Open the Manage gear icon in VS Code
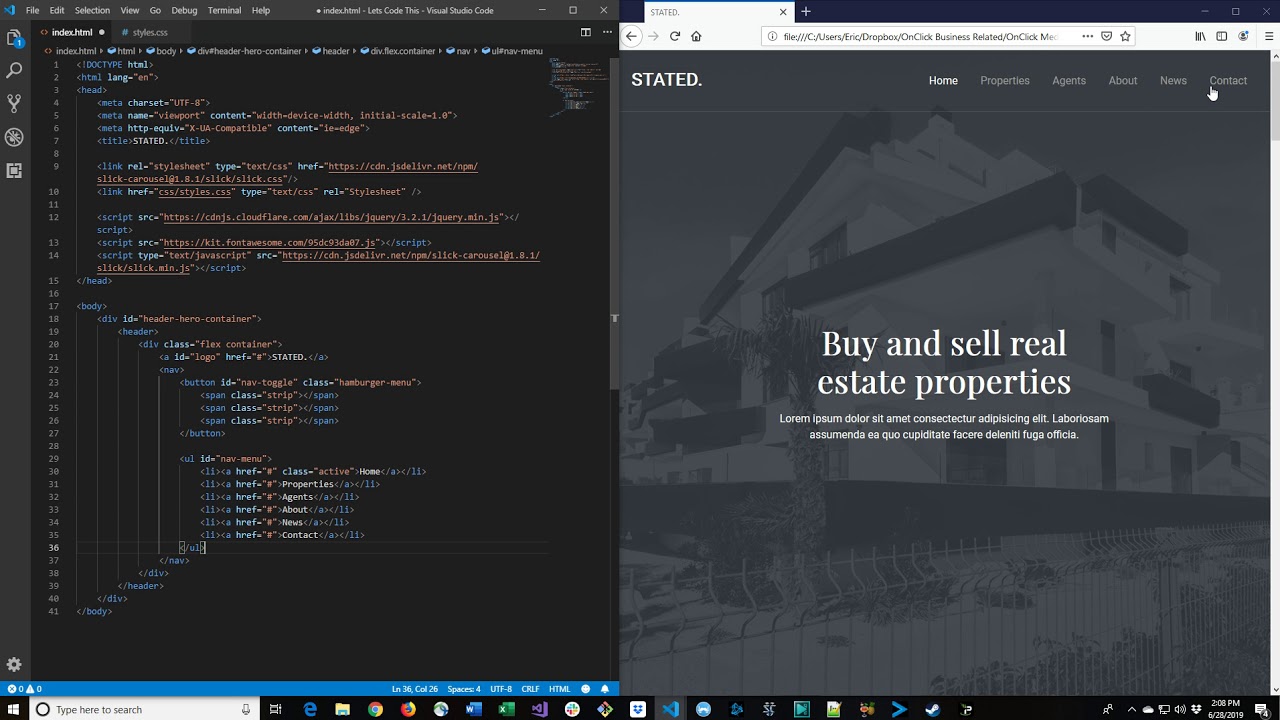 click(x=14, y=665)
